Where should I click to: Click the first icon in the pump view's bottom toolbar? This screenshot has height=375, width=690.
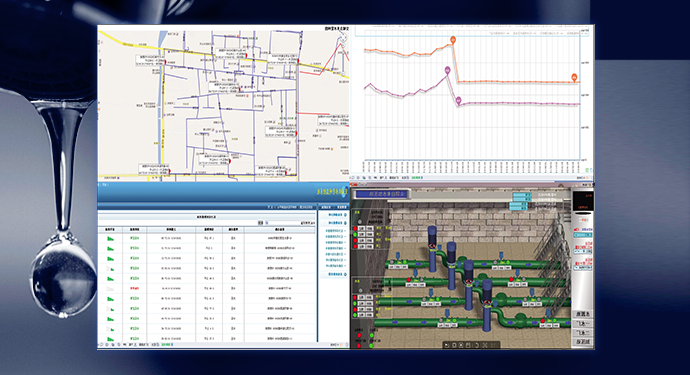[x=447, y=345]
